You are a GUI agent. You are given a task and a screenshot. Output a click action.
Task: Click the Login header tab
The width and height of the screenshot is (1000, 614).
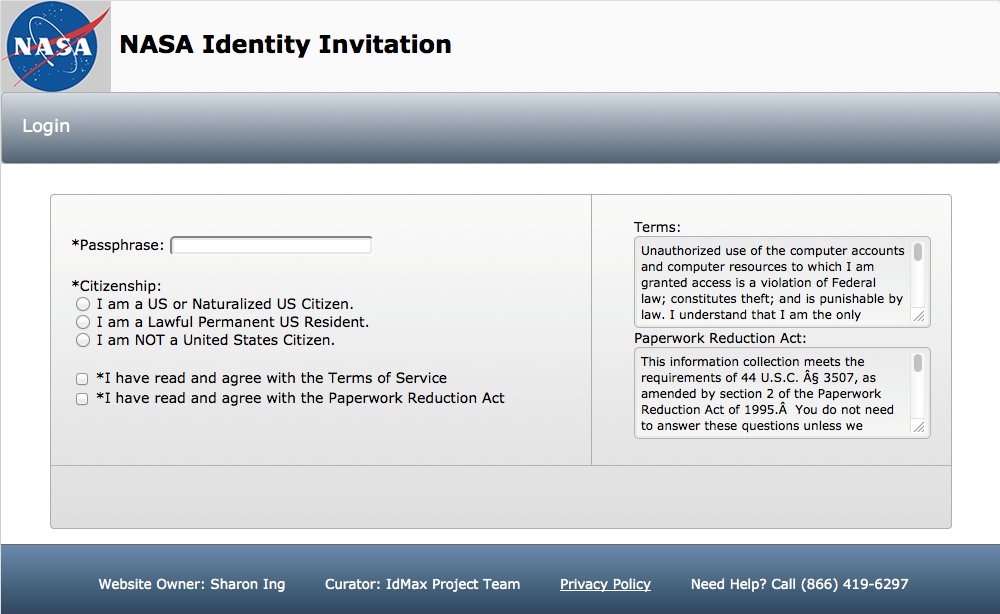click(46, 126)
